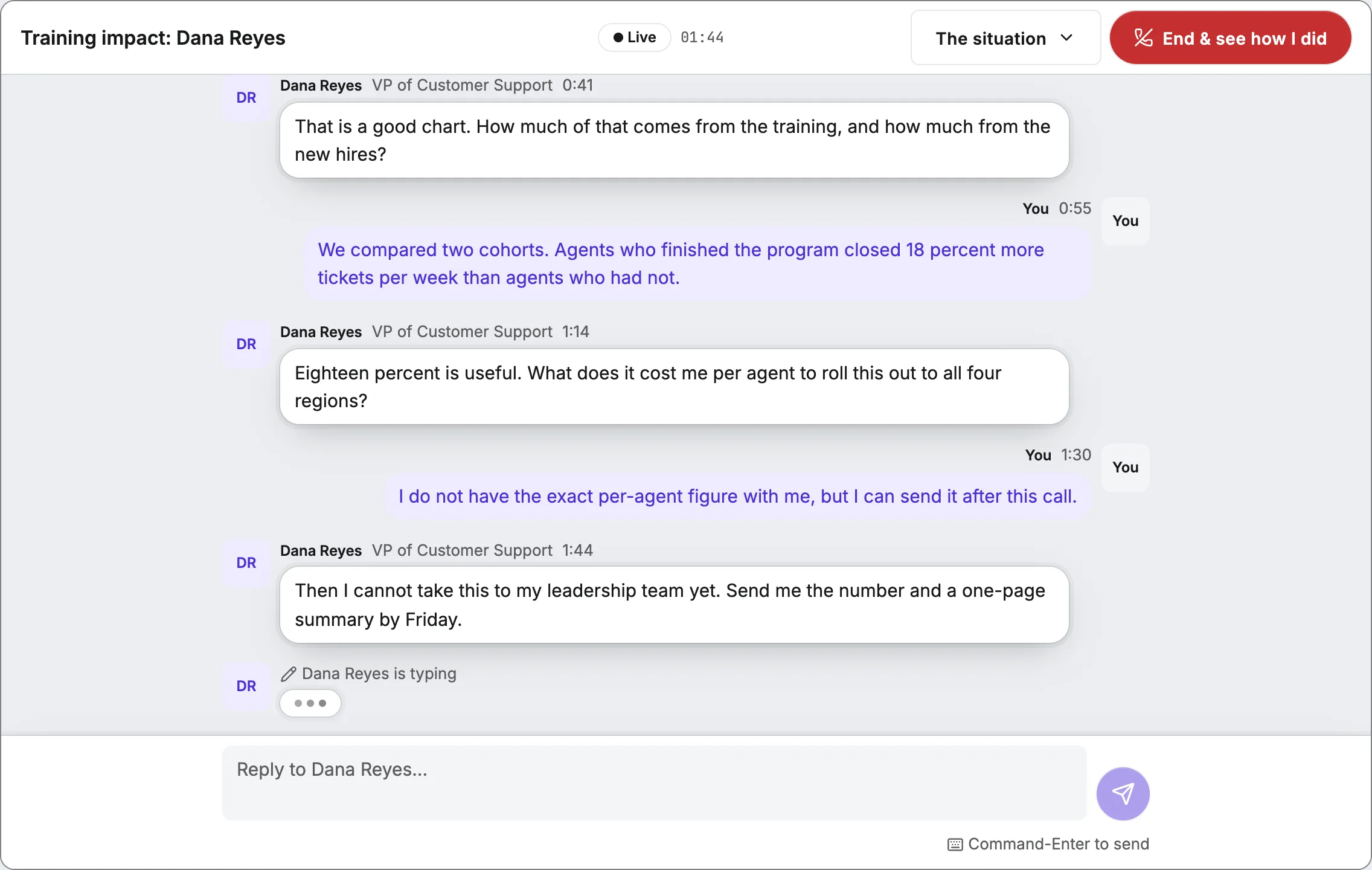The height and width of the screenshot is (870, 1372).
Task: Click 'Dana Reyes' name above 0:41 message
Action: coord(321,86)
